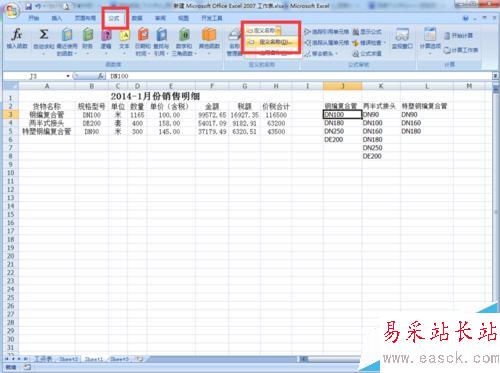Open the Logical functions purple book icon
The height and width of the screenshot is (373, 500).
(106, 35)
